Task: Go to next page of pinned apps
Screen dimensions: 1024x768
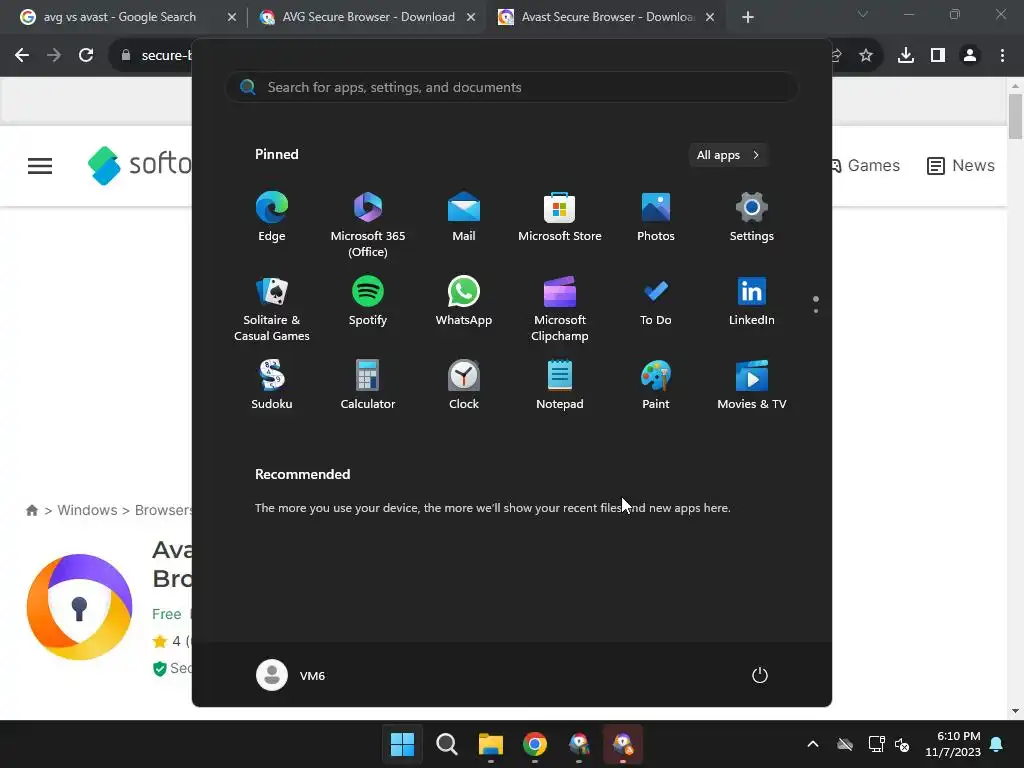Action: (816, 311)
